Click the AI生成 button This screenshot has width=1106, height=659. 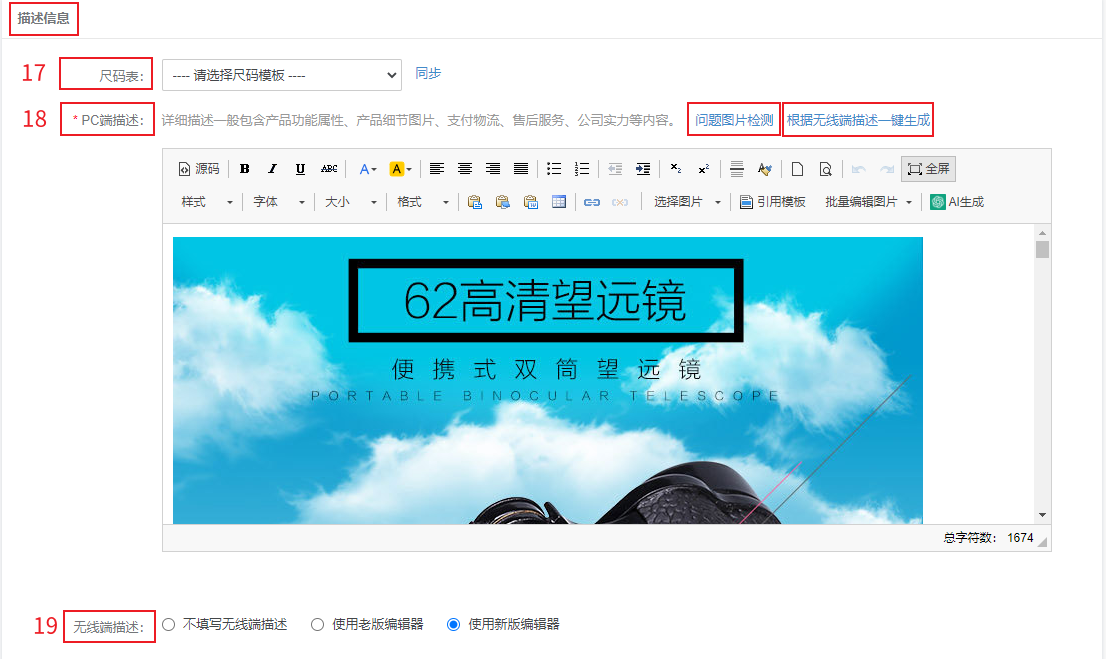click(x=956, y=202)
